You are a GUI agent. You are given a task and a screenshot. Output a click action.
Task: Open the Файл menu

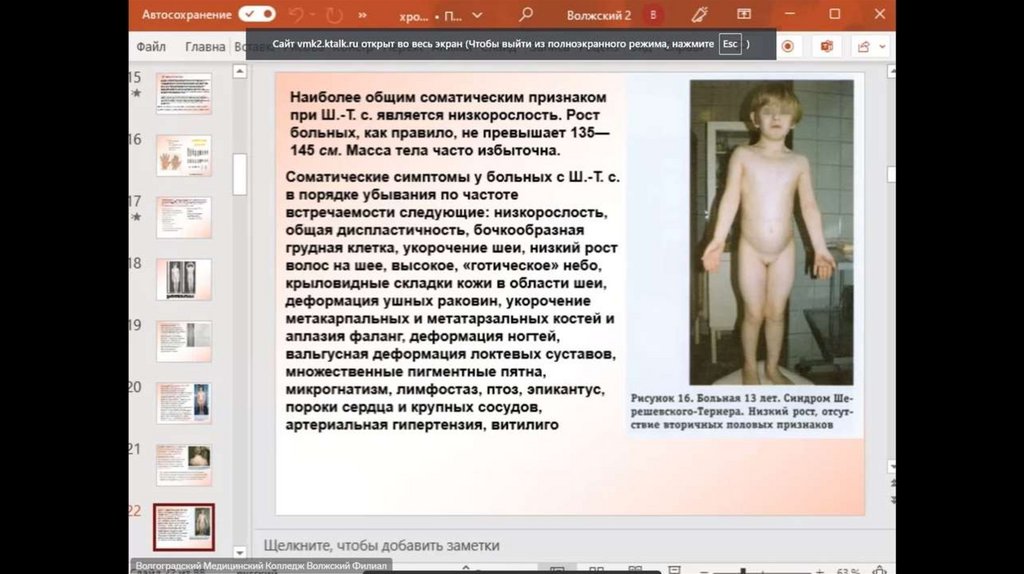pos(151,47)
